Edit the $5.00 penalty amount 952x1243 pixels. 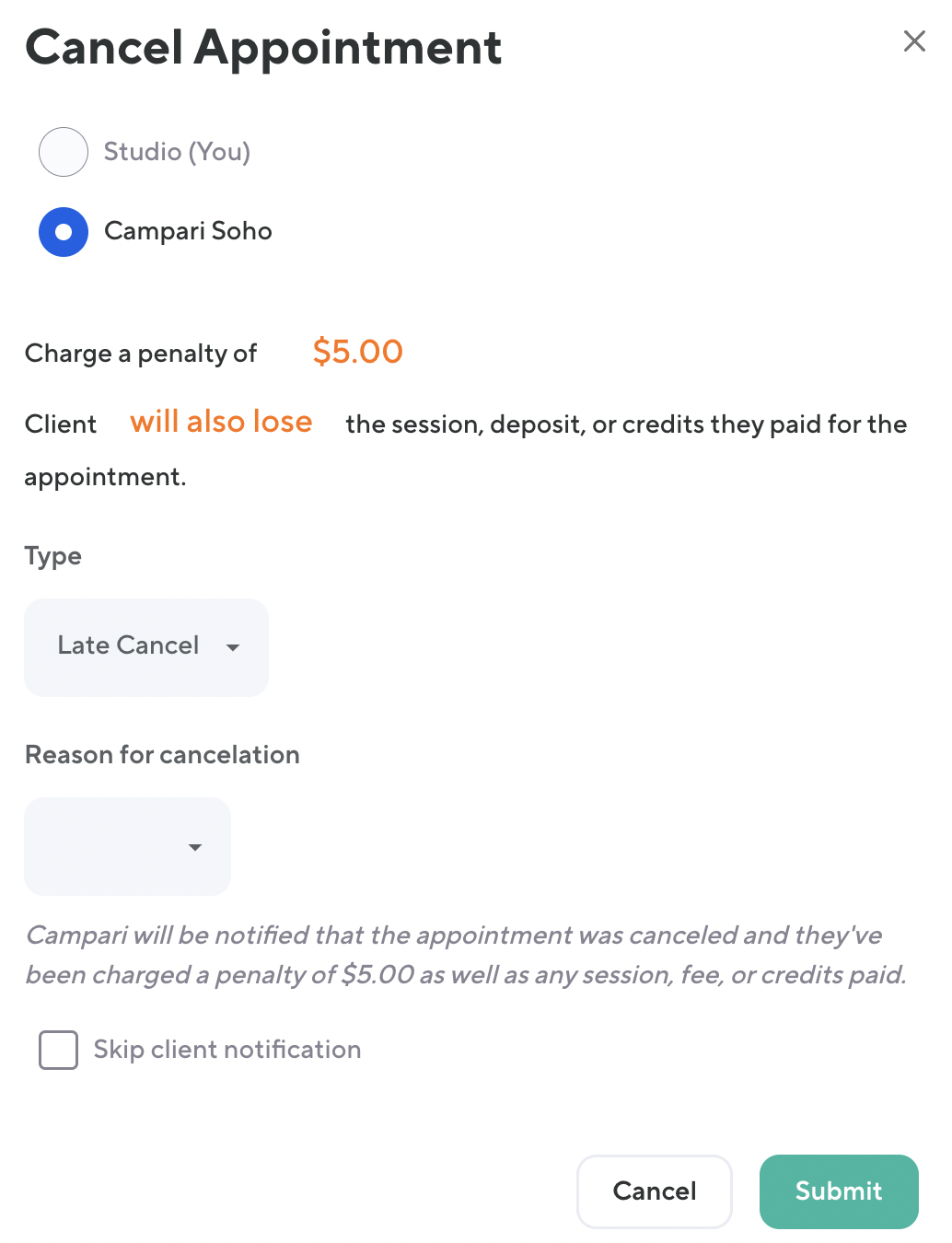coord(357,352)
